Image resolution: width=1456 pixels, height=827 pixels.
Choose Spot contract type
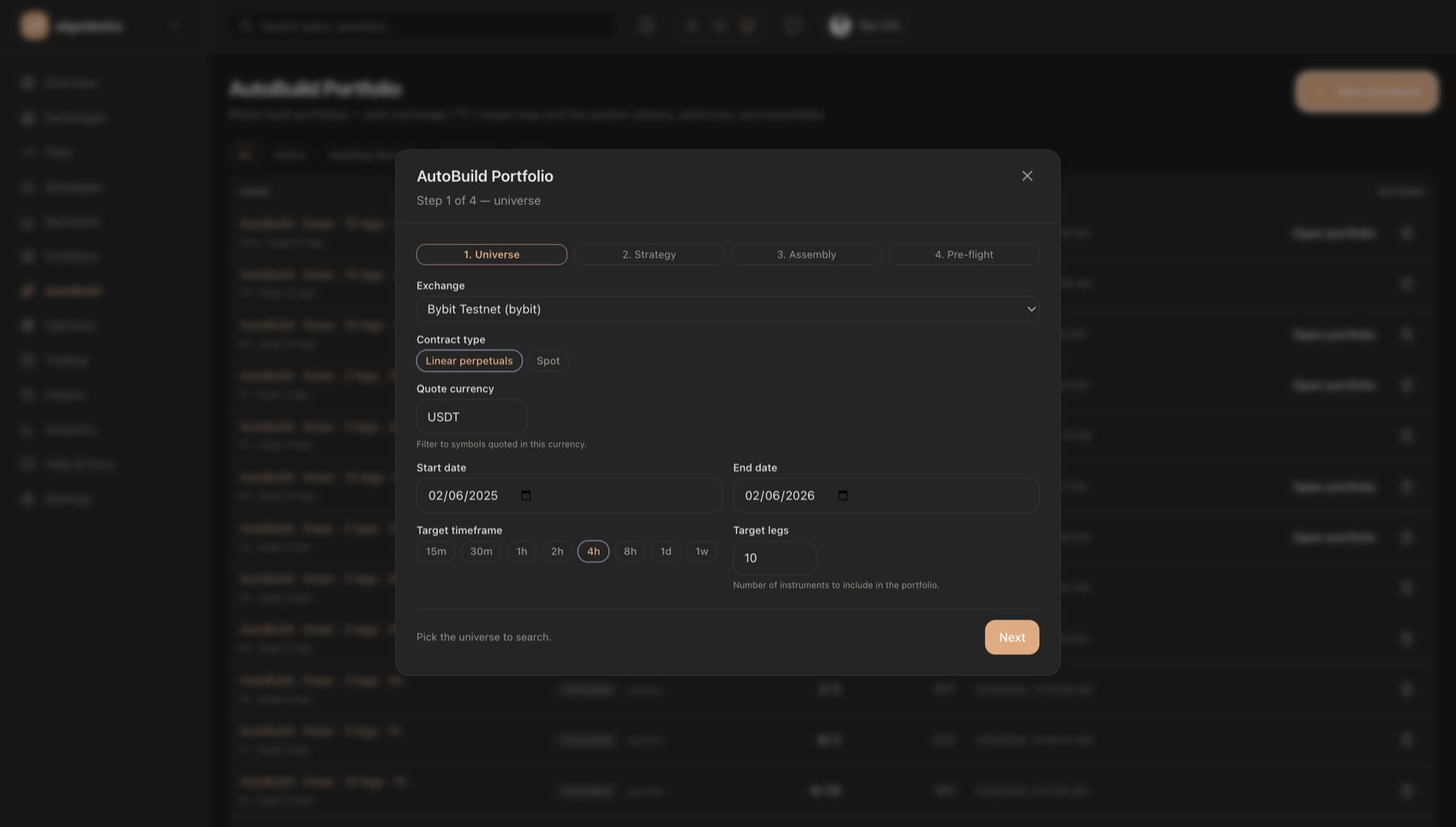pos(548,361)
